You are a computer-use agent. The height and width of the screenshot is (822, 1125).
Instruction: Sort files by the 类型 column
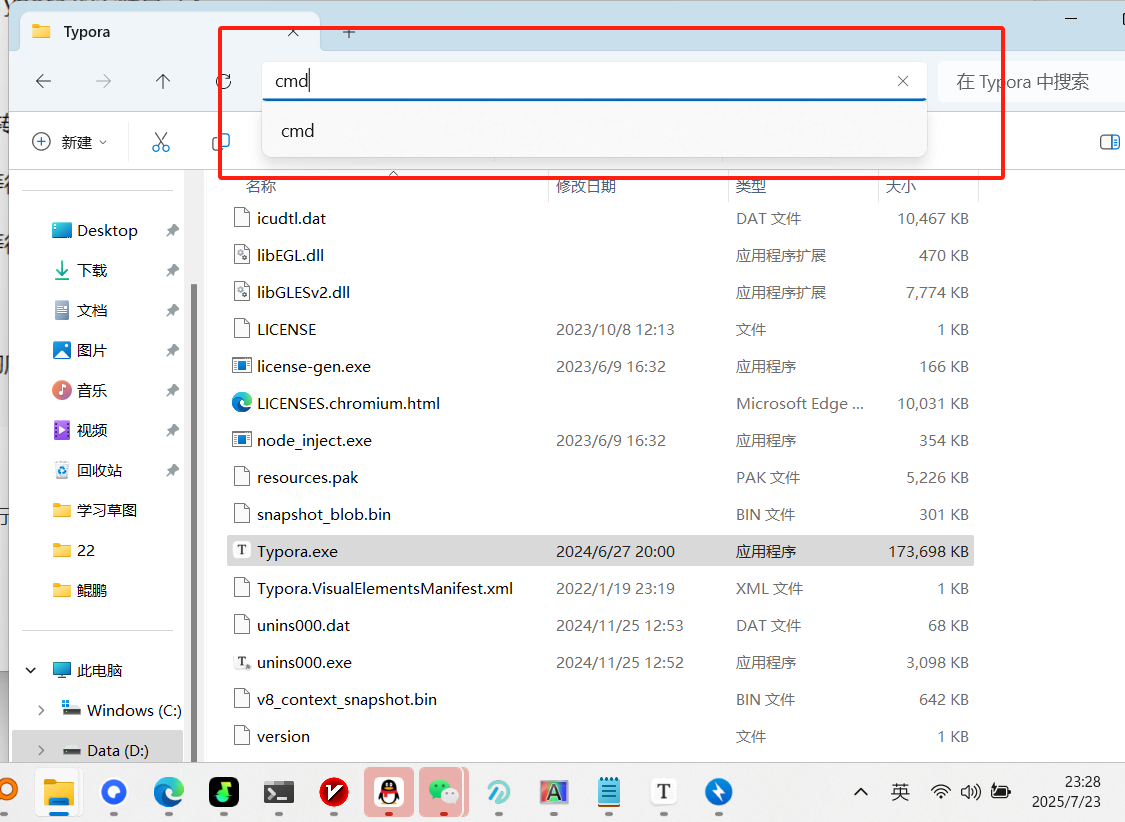coord(751,186)
